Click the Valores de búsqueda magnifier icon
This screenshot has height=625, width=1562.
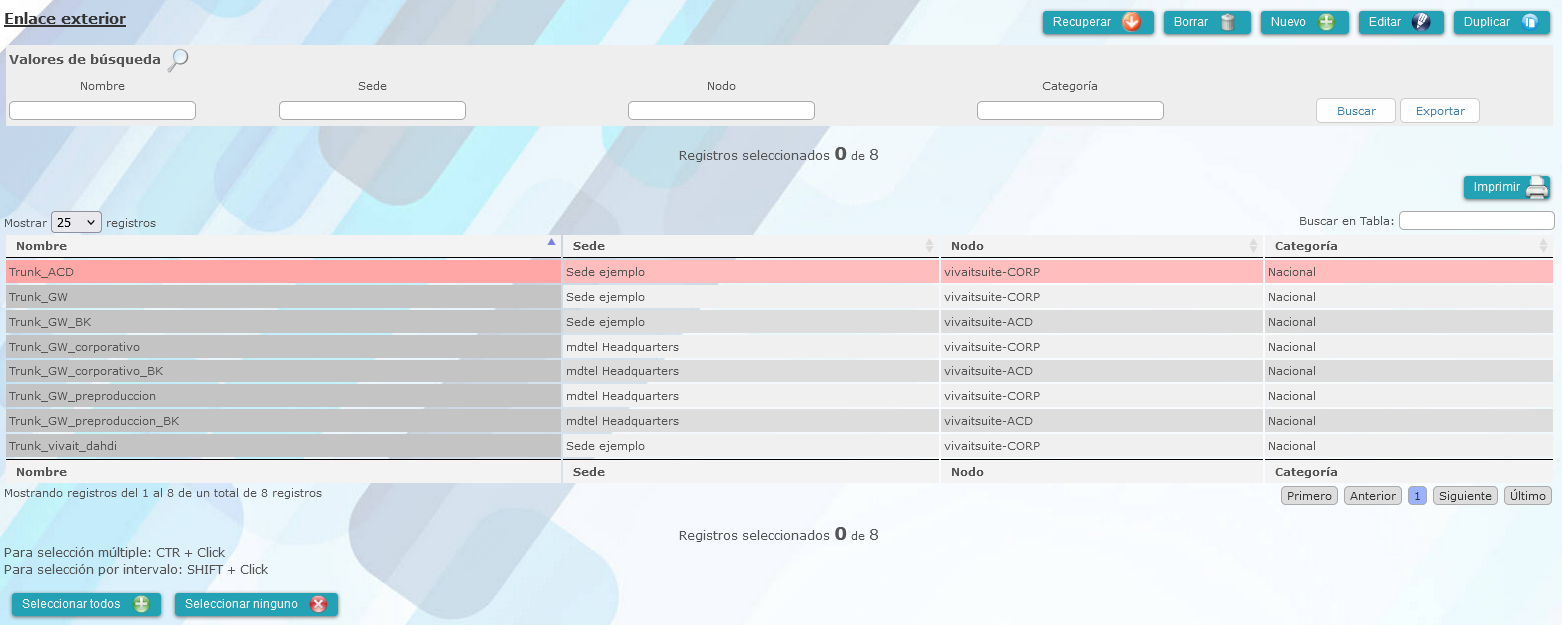178,60
